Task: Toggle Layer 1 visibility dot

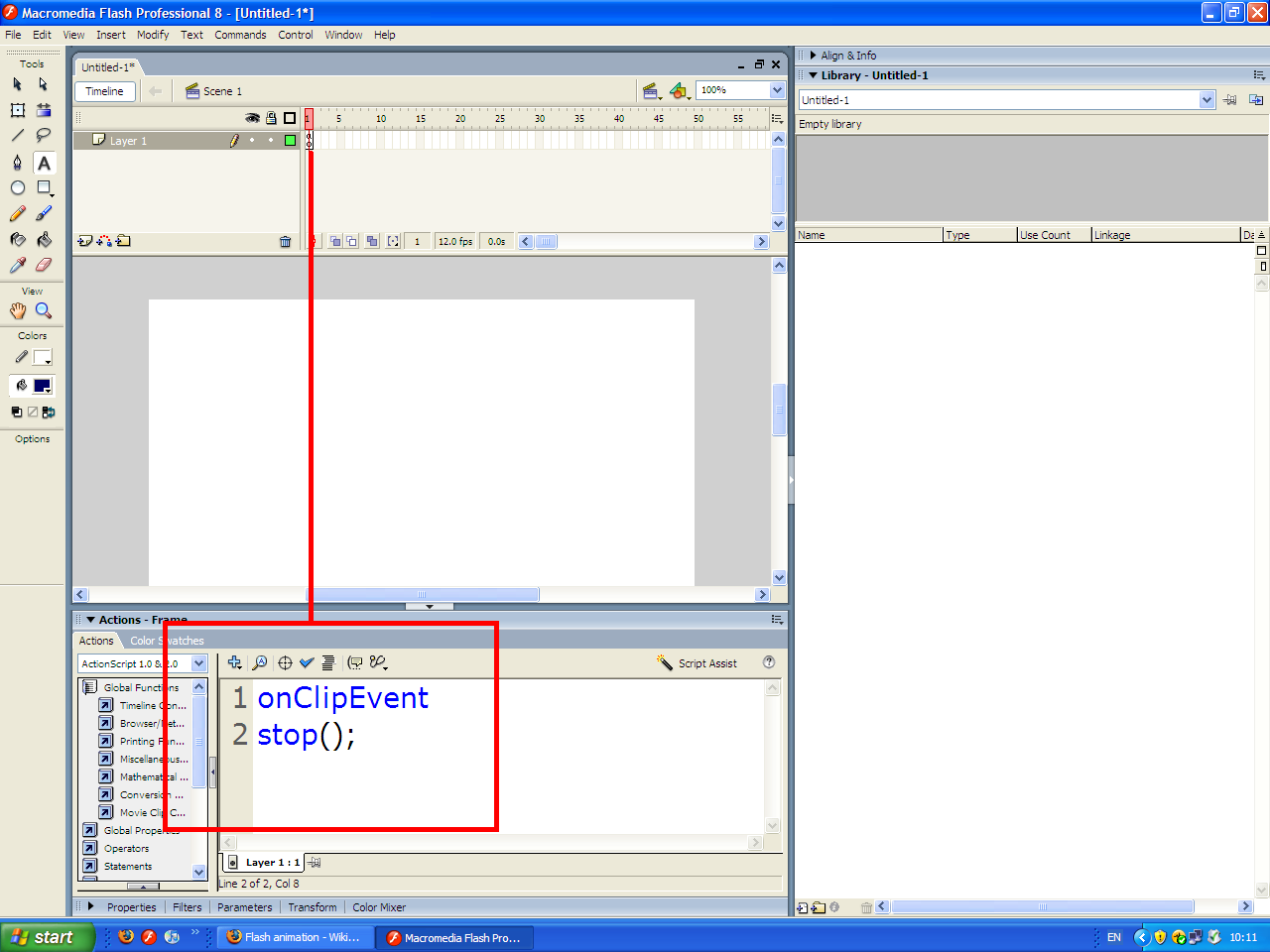Action: (x=252, y=141)
